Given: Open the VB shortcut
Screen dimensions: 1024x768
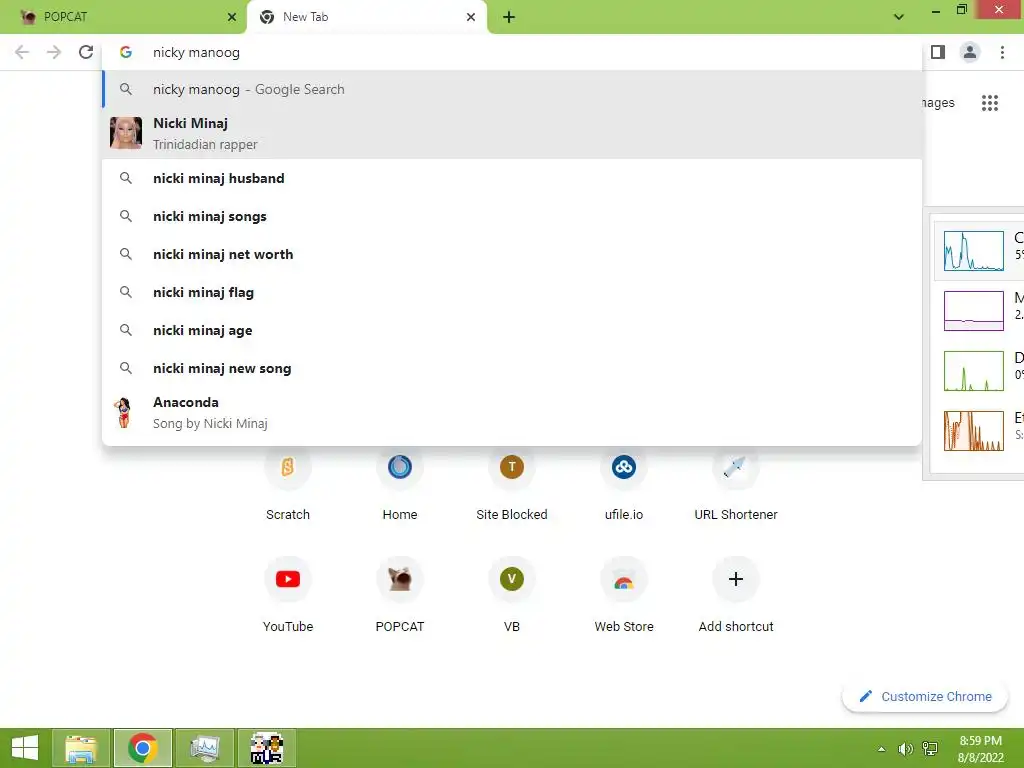Looking at the screenshot, I should tap(512, 594).
